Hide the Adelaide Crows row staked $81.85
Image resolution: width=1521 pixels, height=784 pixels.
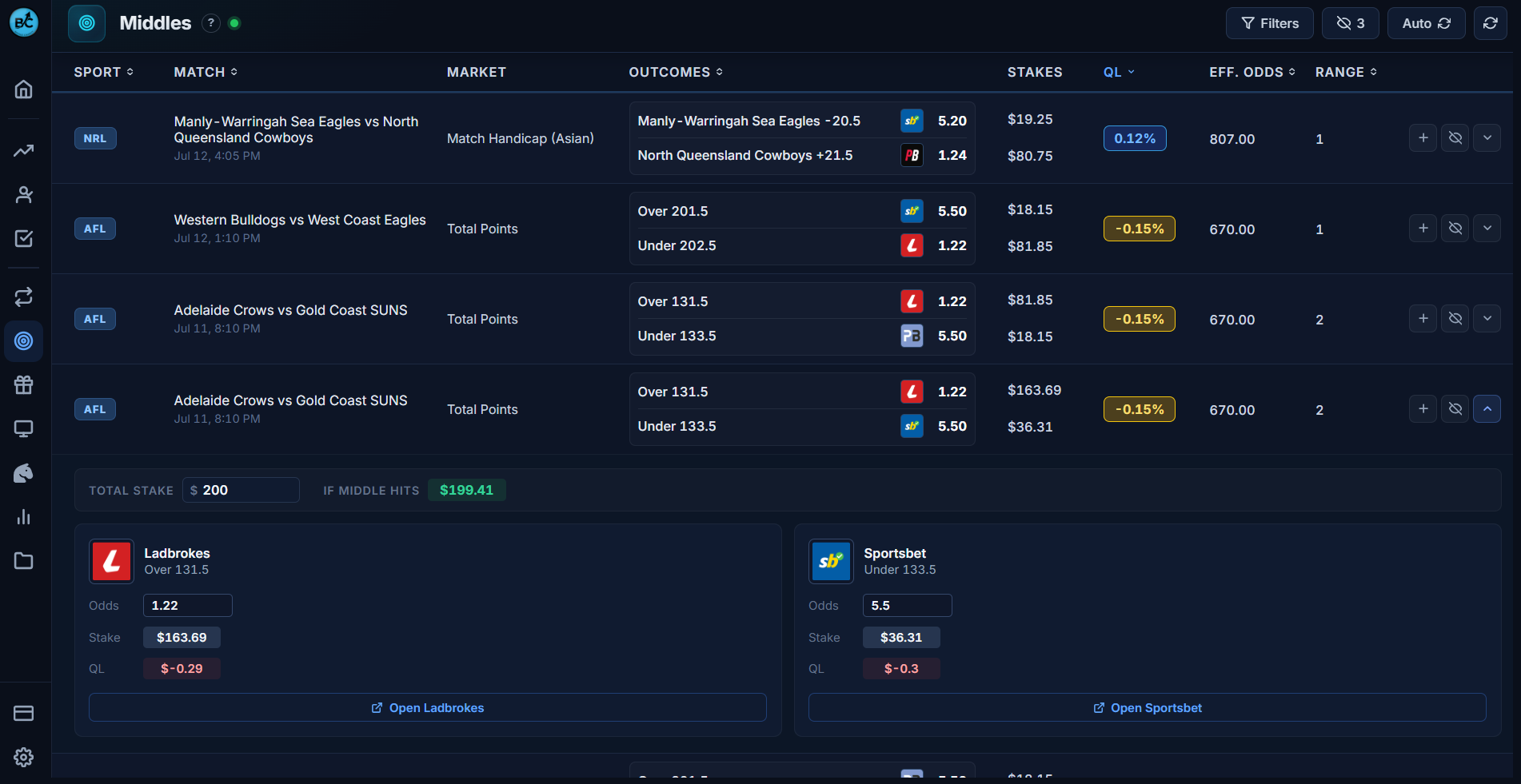pos(1455,319)
